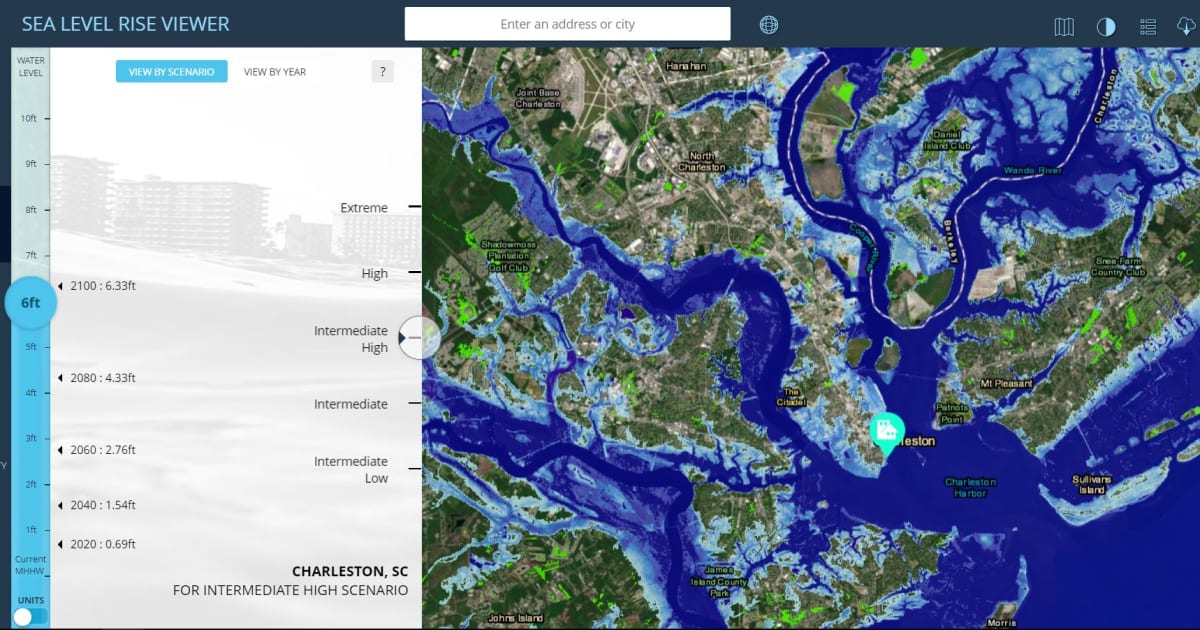This screenshot has height=630, width=1200.
Task: Open the basemap switcher map icon
Action: [1064, 24]
